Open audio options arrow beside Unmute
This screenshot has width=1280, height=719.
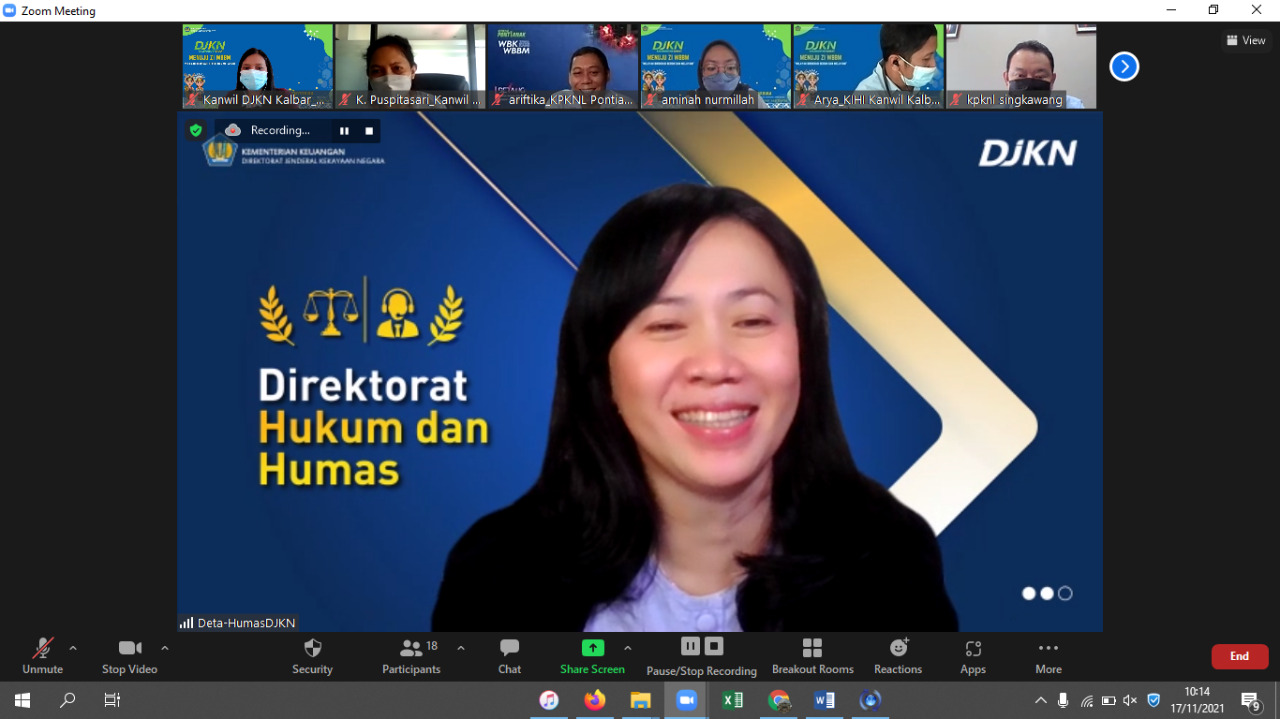click(x=73, y=648)
